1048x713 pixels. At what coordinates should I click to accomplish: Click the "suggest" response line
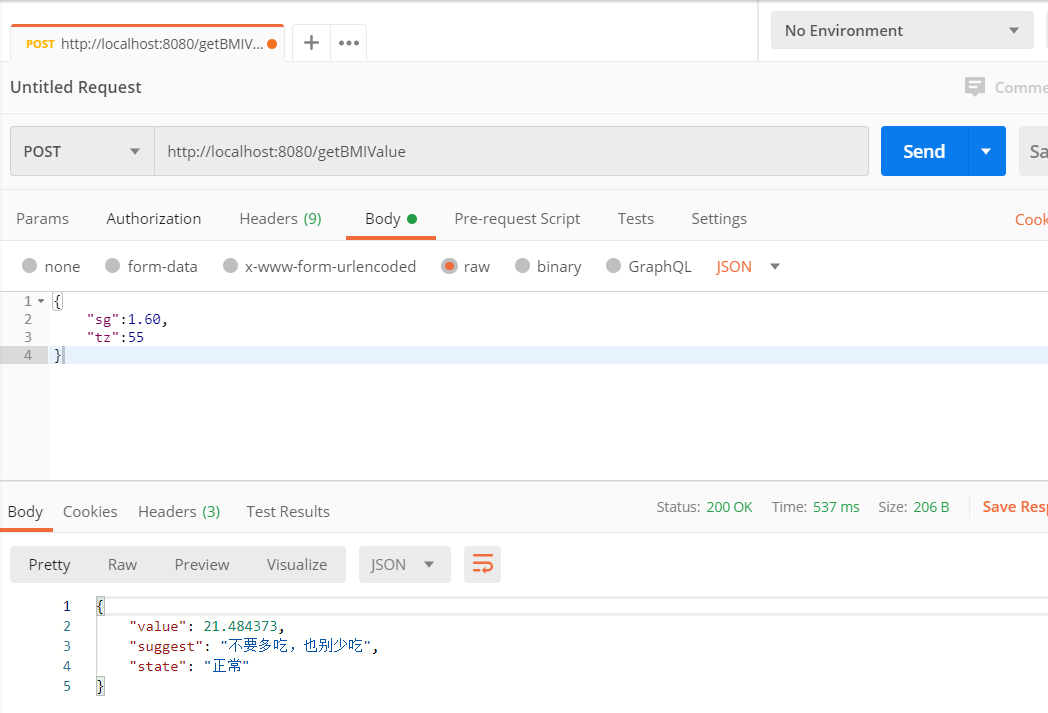tap(254, 646)
